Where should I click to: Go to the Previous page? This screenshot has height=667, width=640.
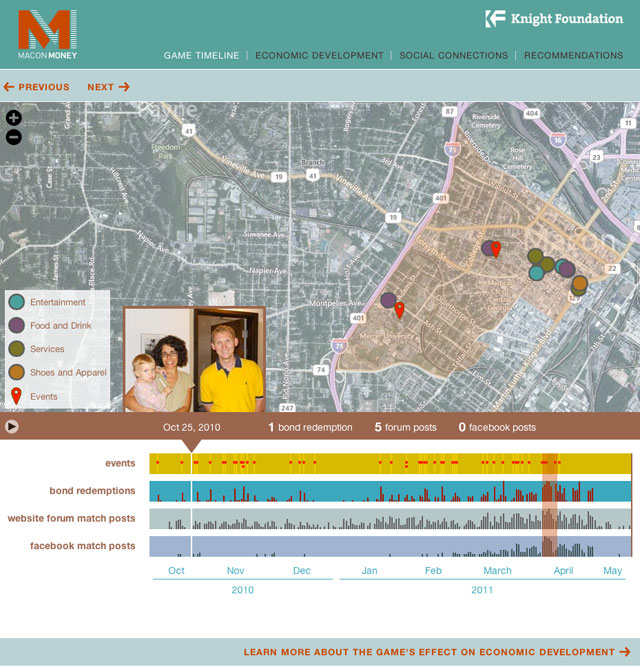[37, 87]
